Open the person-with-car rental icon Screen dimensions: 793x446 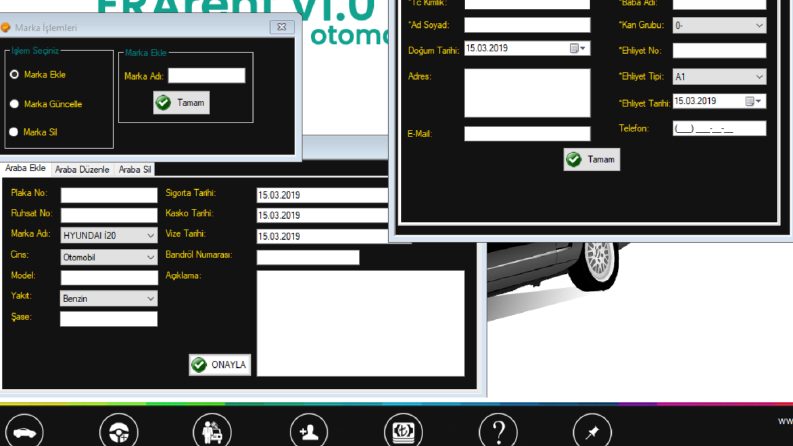coord(212,431)
